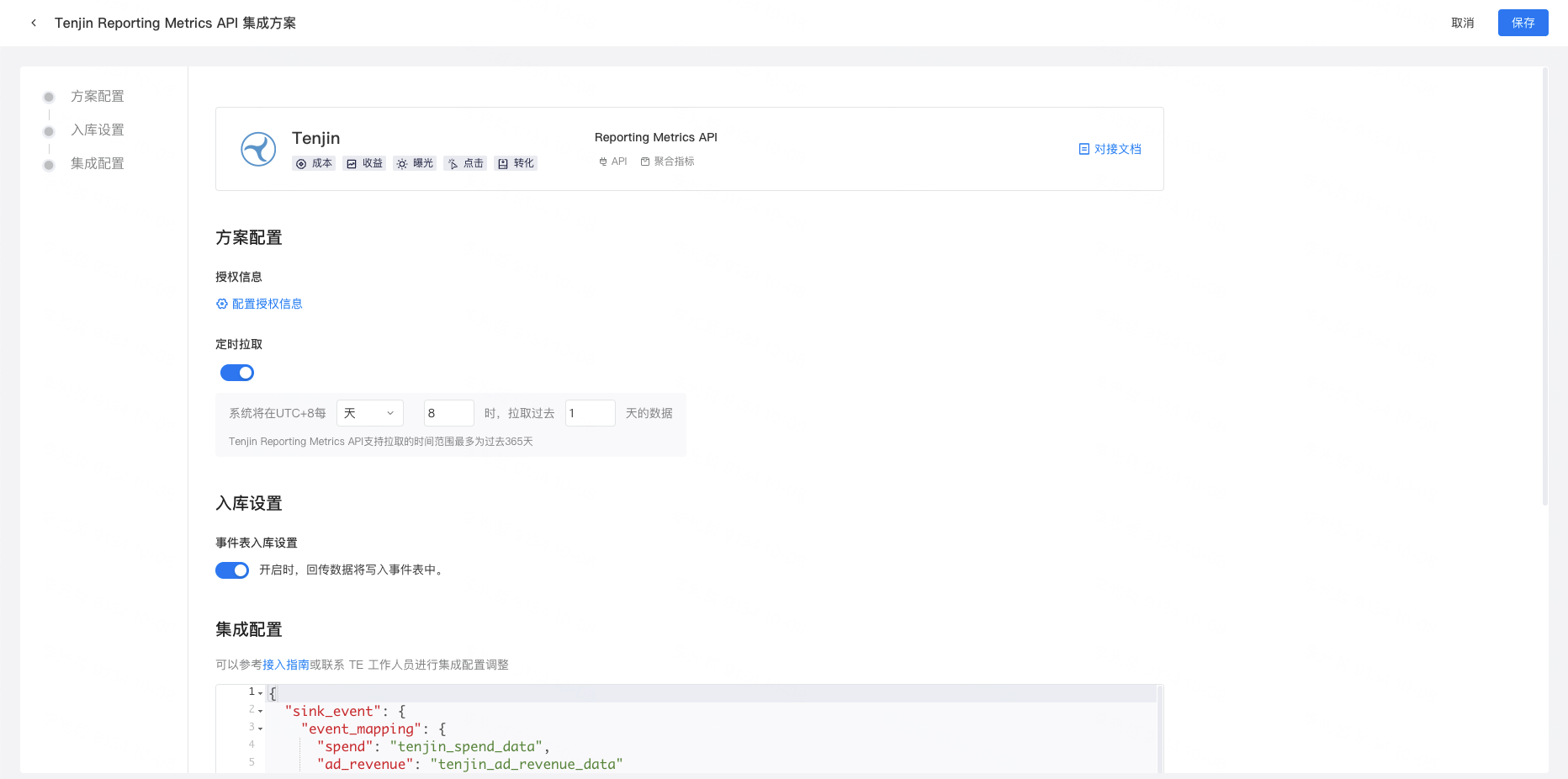Screen dimensions: 1568x779
Task: Go to 入库设置 step in sidebar
Action: point(97,130)
